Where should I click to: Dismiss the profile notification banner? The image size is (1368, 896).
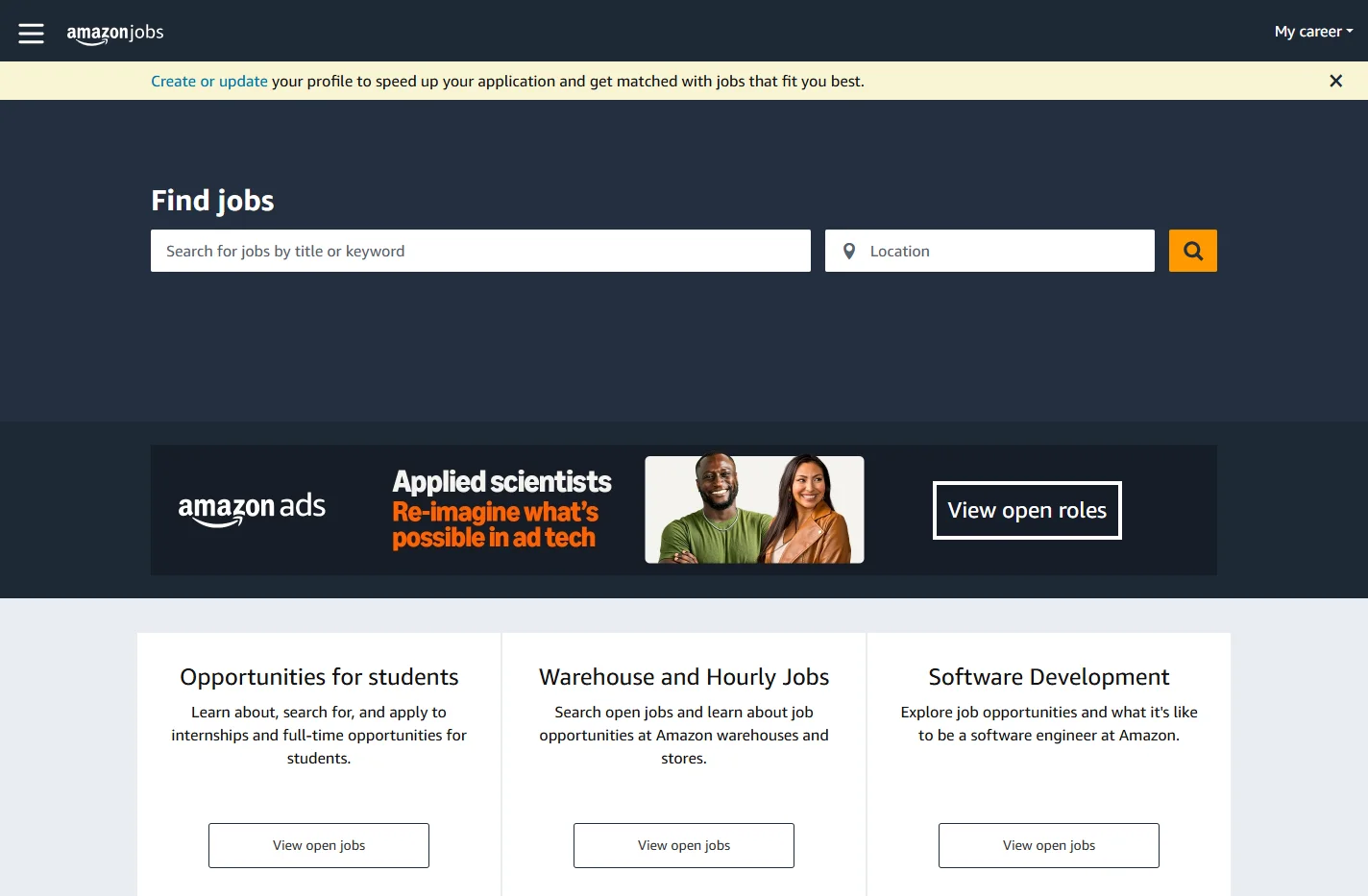[1335, 81]
